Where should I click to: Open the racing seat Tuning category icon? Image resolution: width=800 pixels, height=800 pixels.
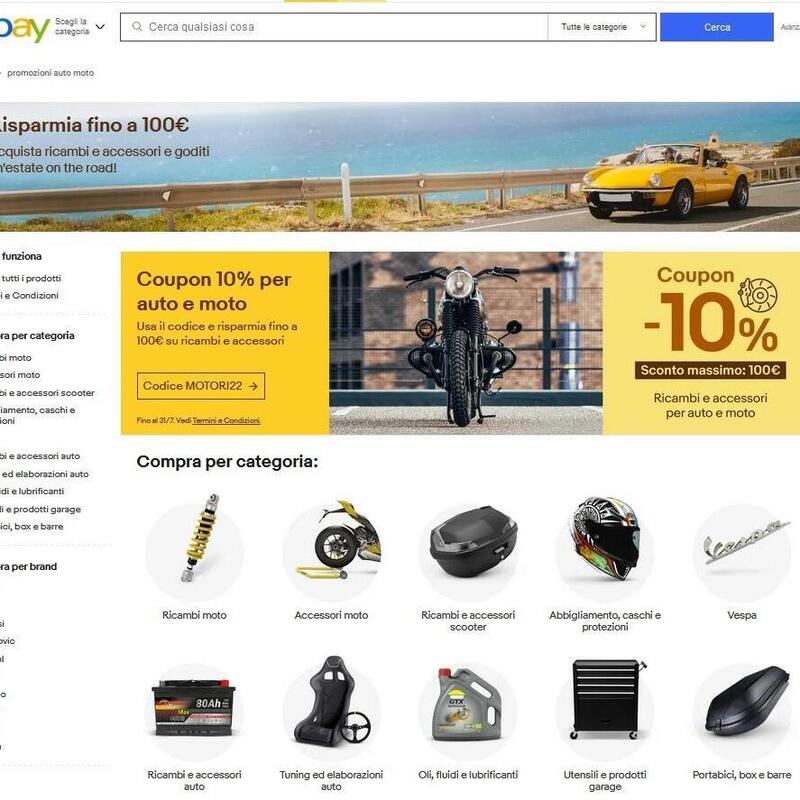click(x=332, y=709)
